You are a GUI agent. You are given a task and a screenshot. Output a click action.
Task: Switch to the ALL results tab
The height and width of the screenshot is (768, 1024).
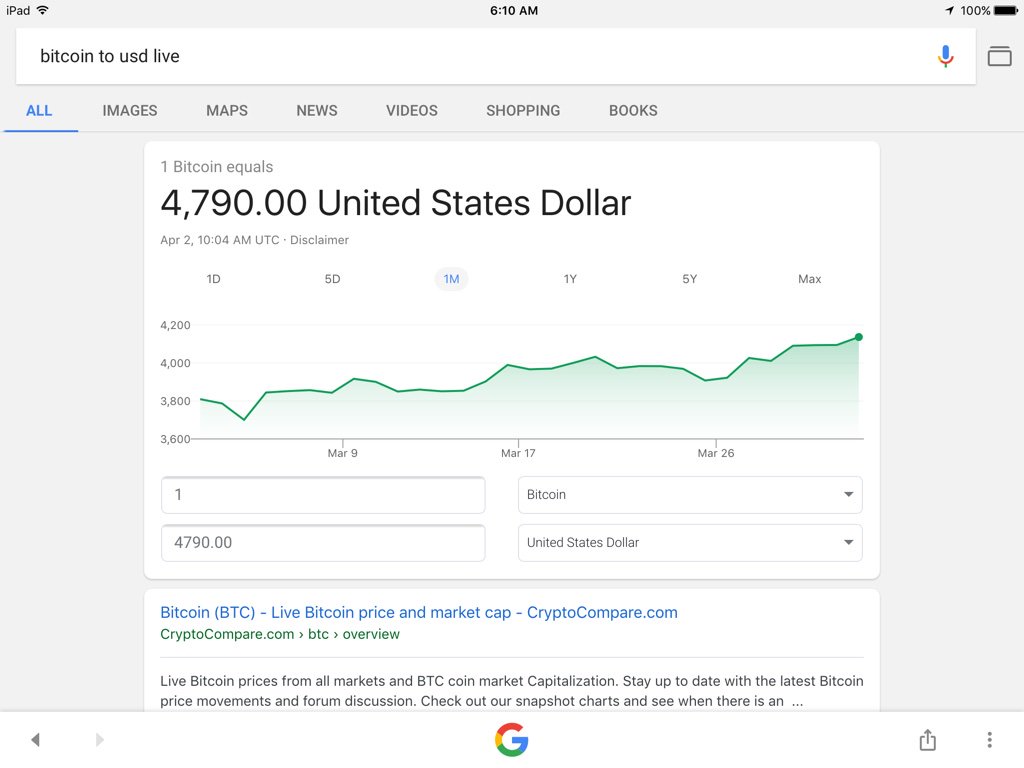point(39,110)
